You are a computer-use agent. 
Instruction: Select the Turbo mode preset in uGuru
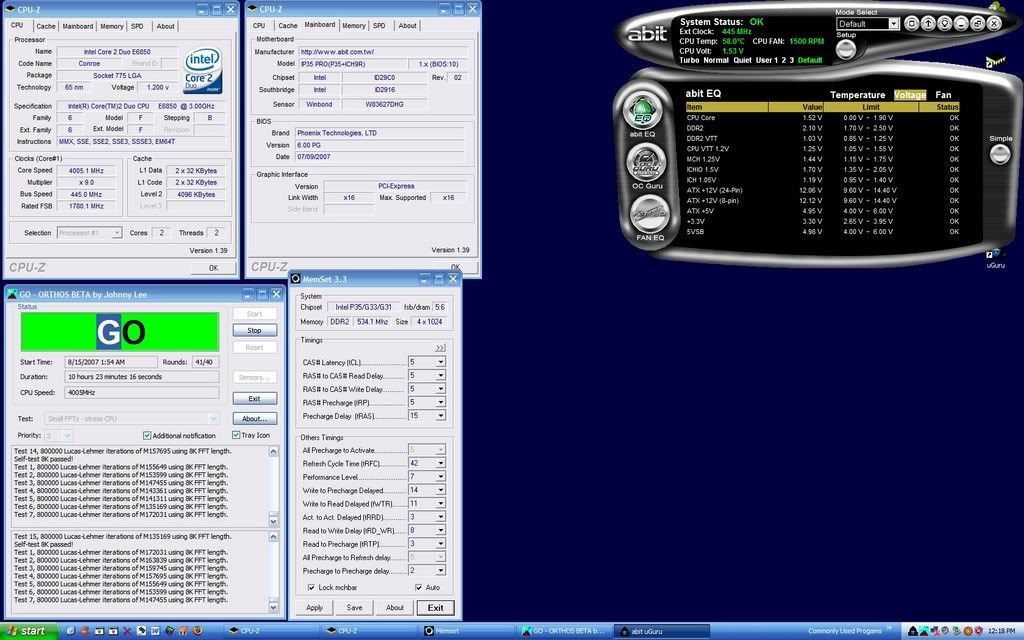[689, 60]
